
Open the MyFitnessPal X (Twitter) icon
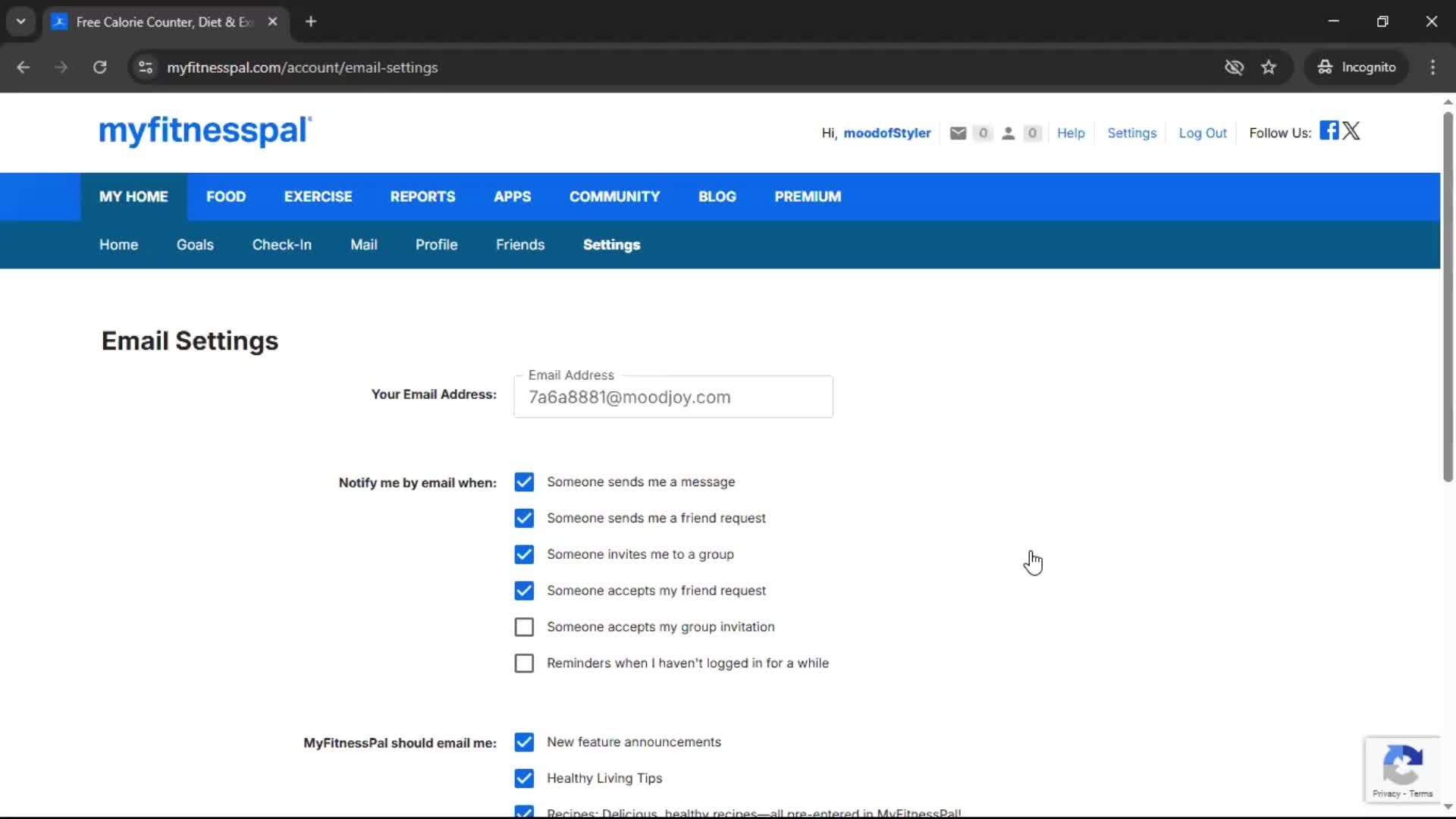coord(1351,130)
